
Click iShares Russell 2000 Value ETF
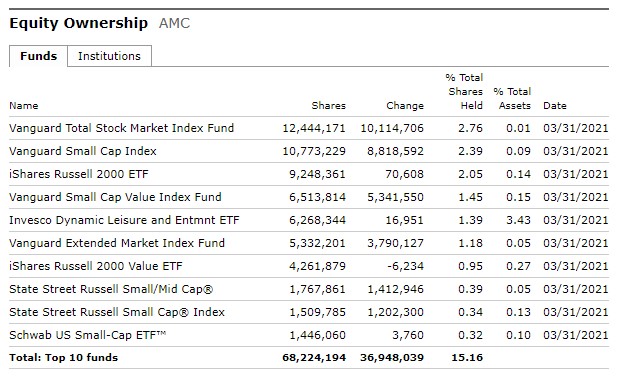(x=96, y=266)
